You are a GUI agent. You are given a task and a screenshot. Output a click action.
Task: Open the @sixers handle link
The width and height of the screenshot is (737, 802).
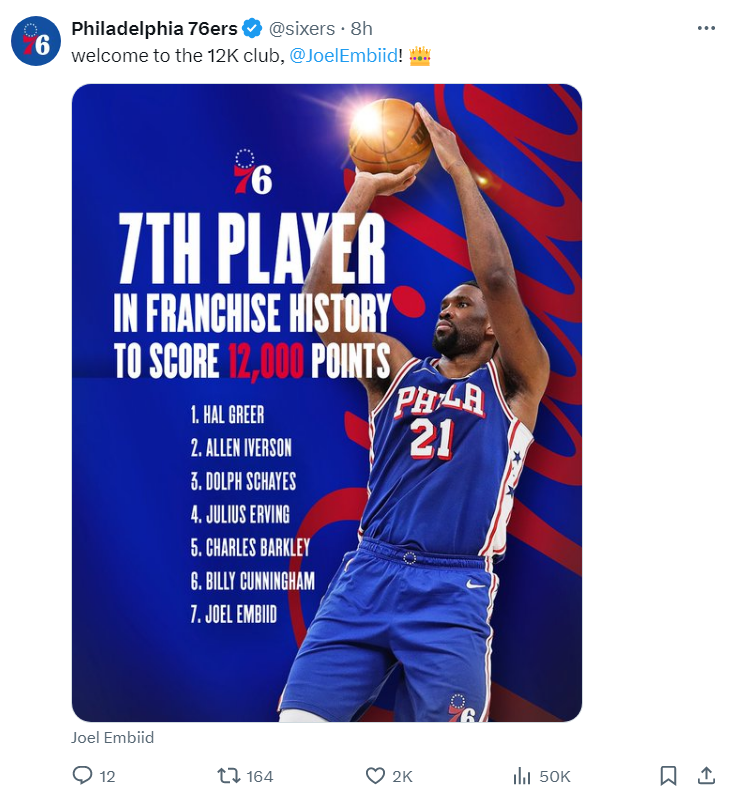[302, 29]
